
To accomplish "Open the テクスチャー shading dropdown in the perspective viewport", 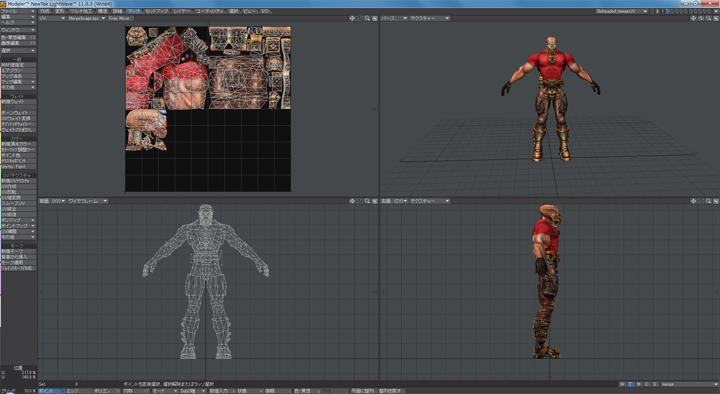I will pyautogui.click(x=430, y=18).
